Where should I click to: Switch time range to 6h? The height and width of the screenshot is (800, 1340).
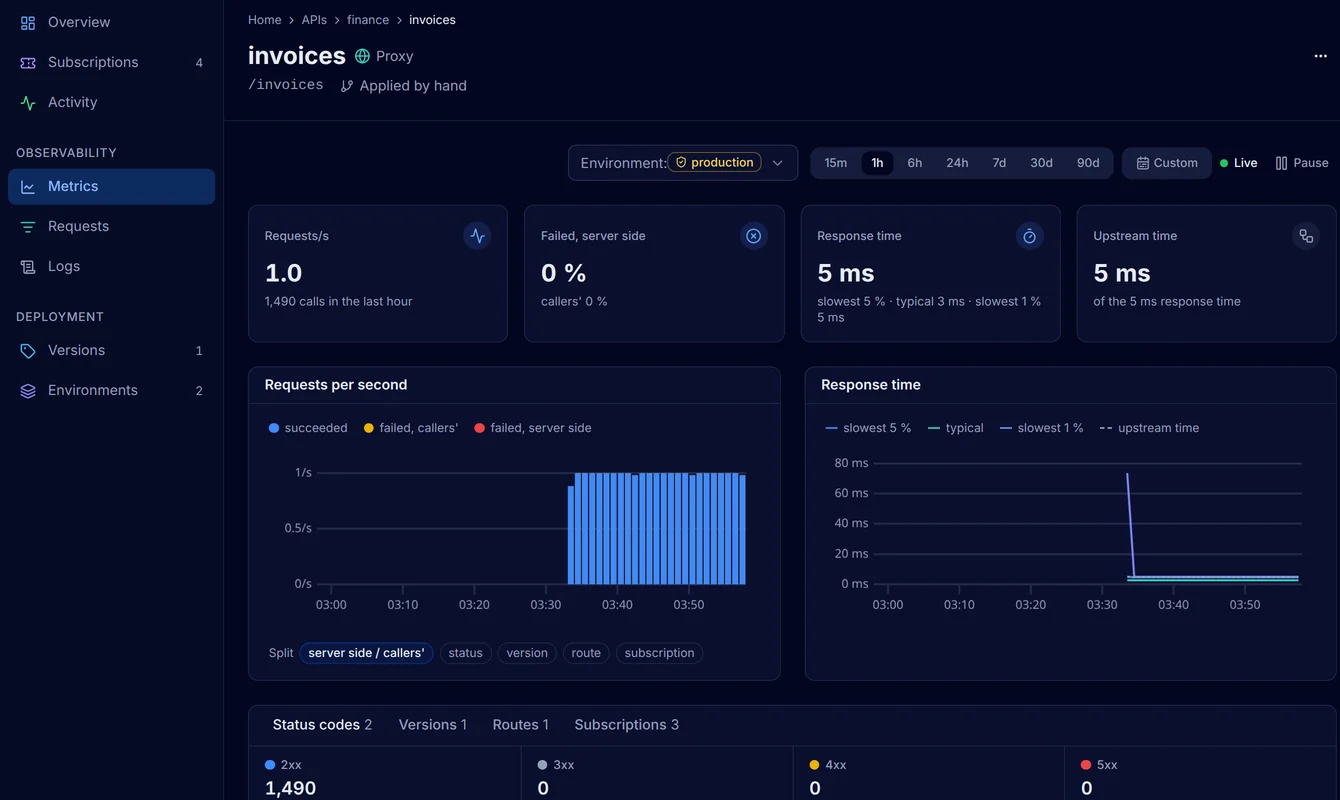point(915,163)
